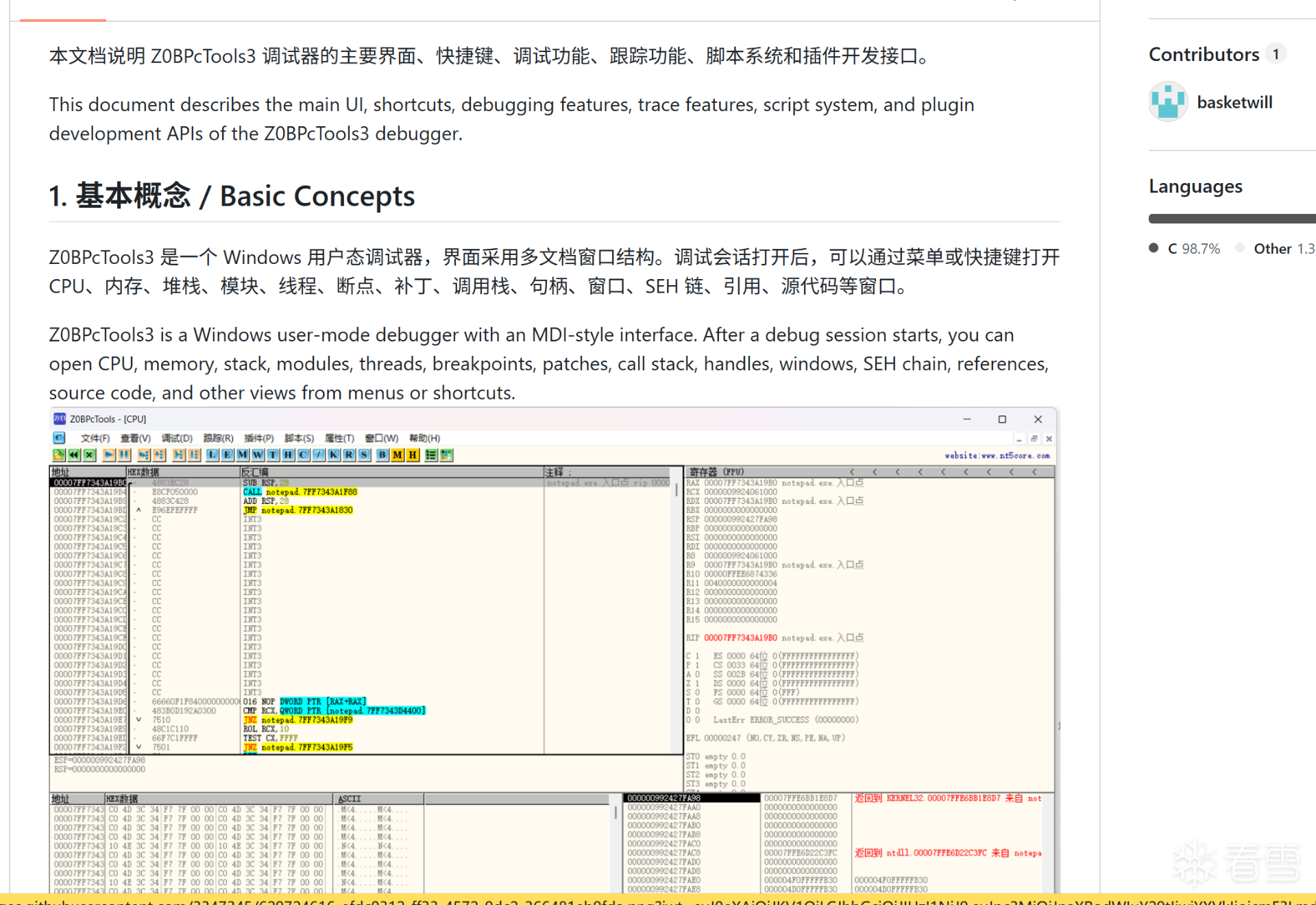Open the 调试(D) menu

[177, 438]
